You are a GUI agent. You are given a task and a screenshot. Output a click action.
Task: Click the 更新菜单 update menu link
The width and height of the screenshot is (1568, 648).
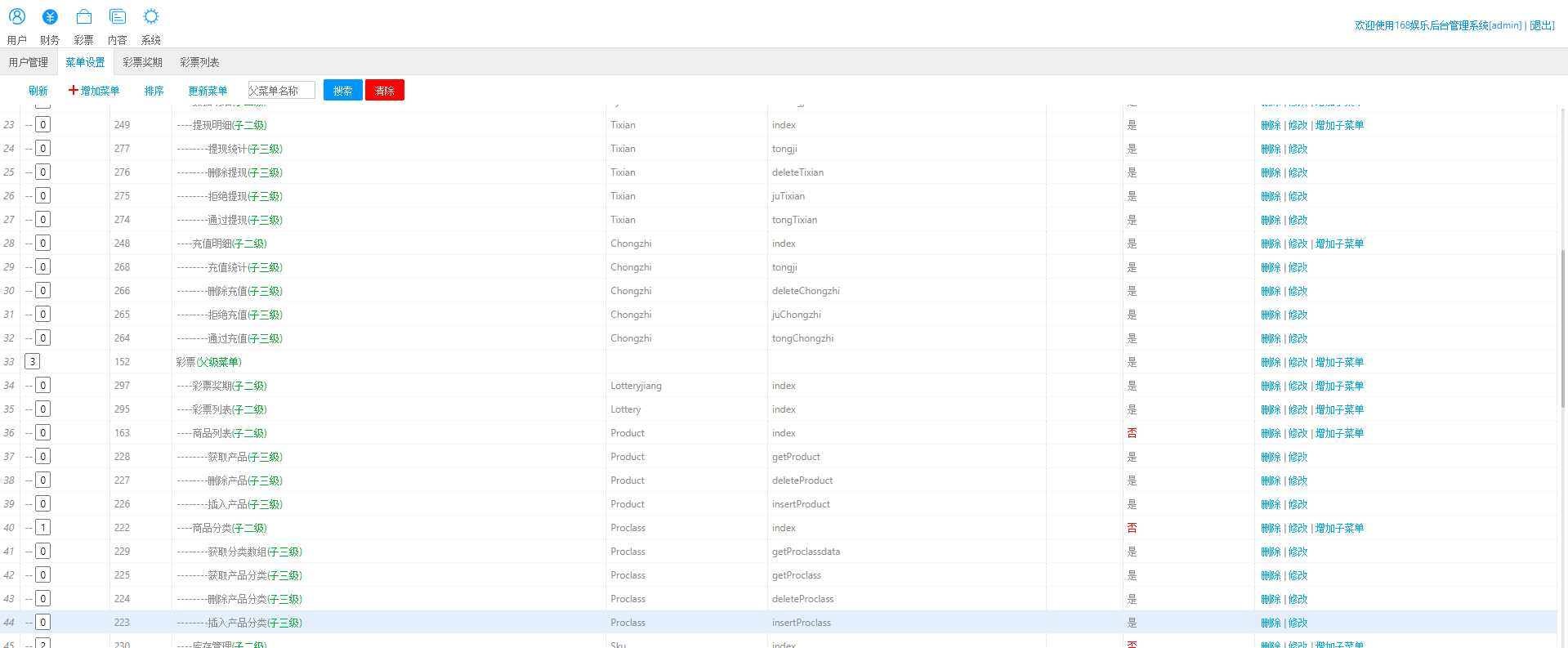coord(208,91)
